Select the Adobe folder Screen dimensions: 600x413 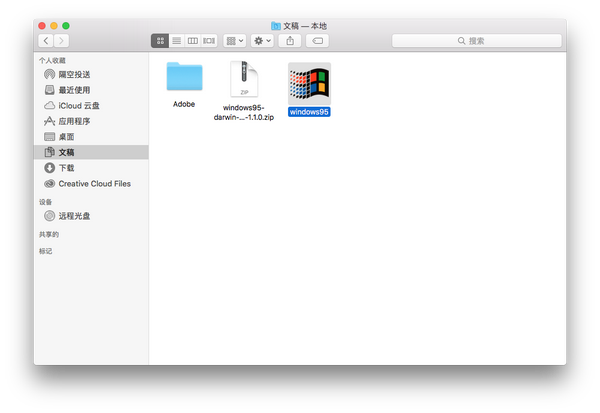tap(184, 85)
